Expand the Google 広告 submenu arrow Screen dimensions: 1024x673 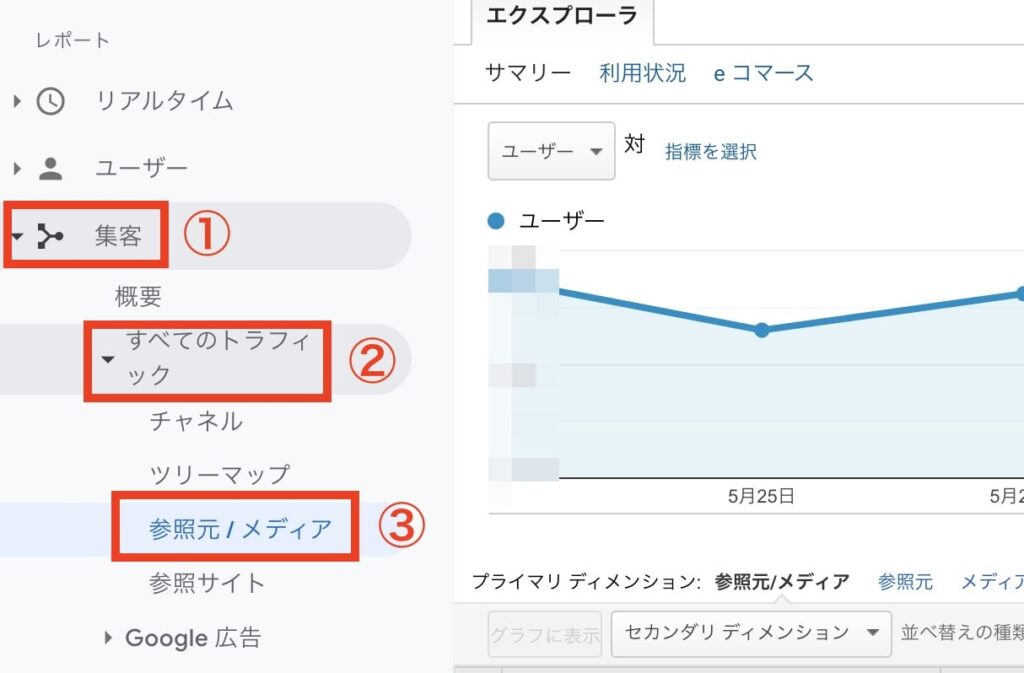pyautogui.click(x=108, y=638)
